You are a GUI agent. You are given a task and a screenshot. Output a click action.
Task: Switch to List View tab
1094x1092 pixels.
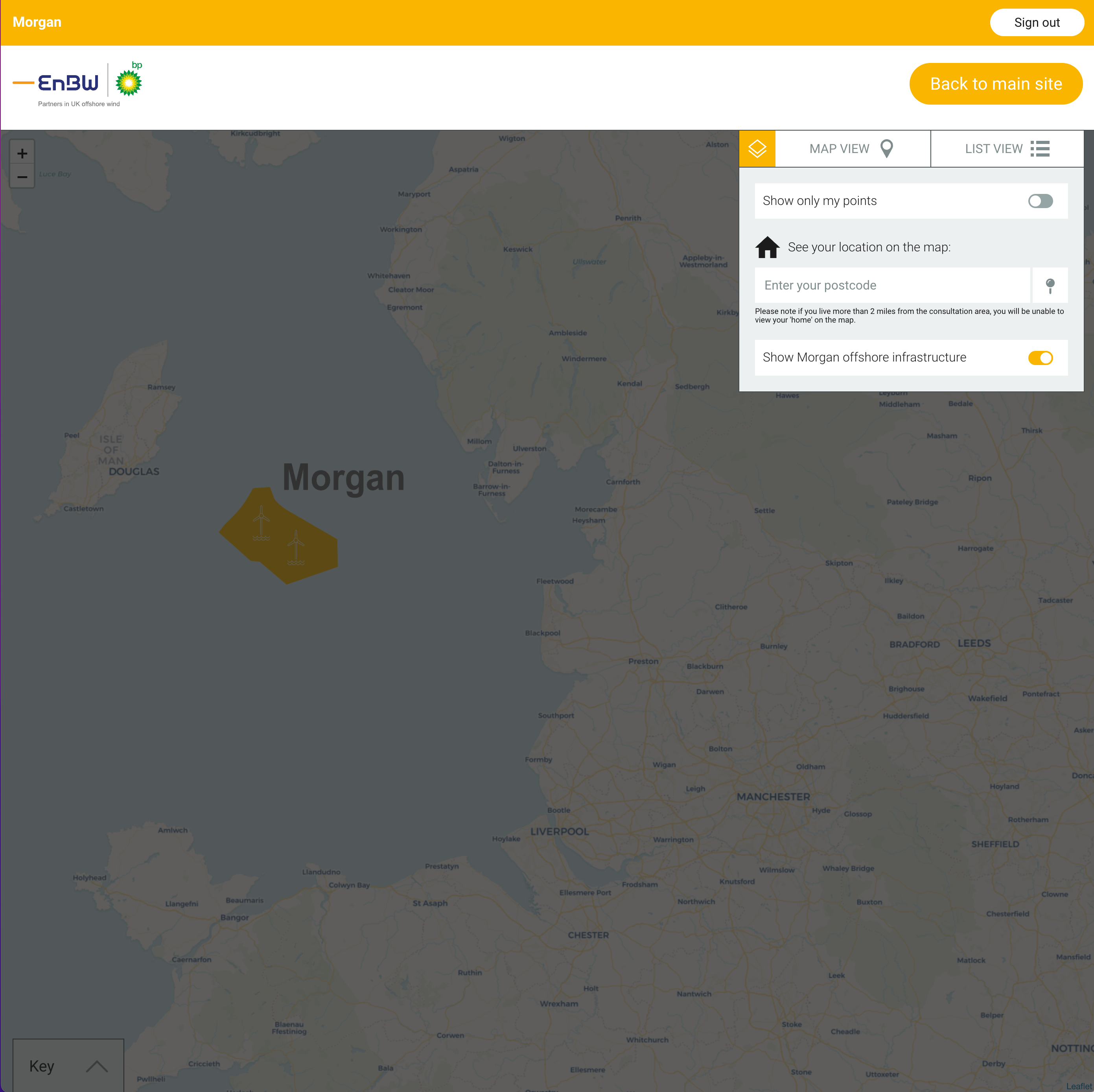coord(1007,148)
